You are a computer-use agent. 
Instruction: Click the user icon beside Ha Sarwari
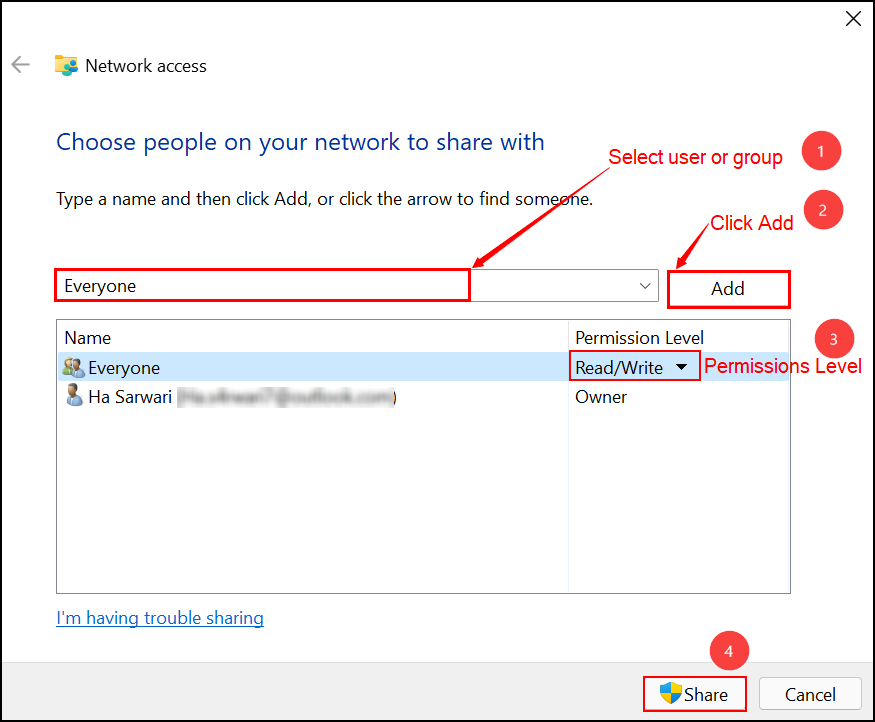72,396
